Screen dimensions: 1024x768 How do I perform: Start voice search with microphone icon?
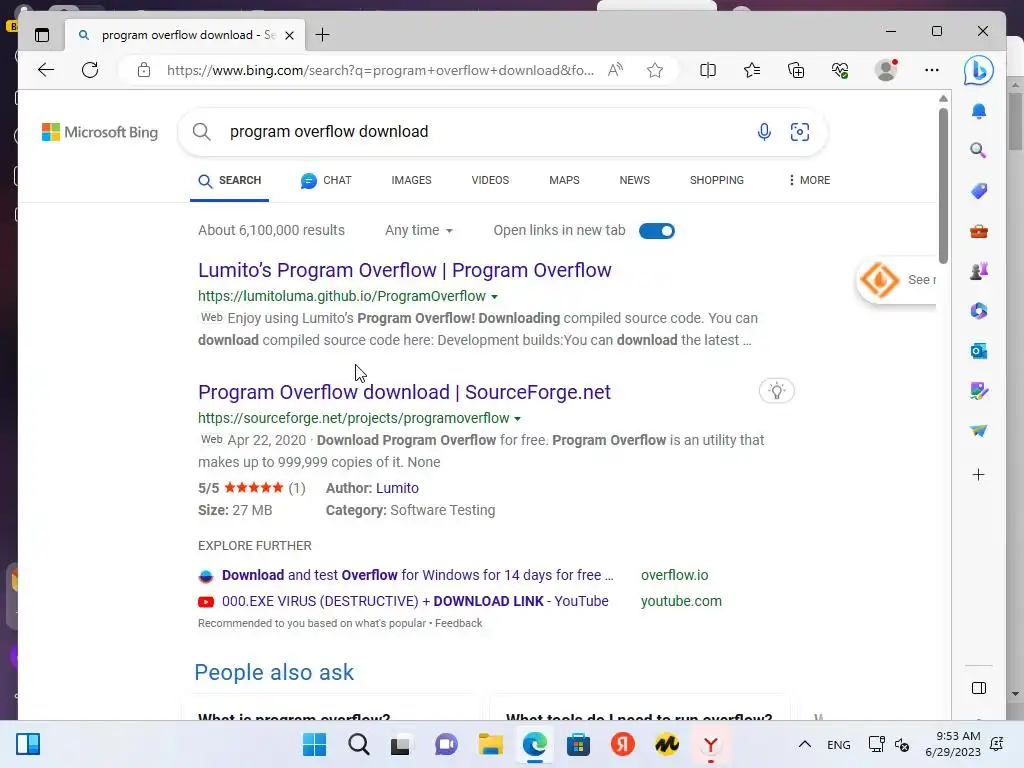[764, 132]
